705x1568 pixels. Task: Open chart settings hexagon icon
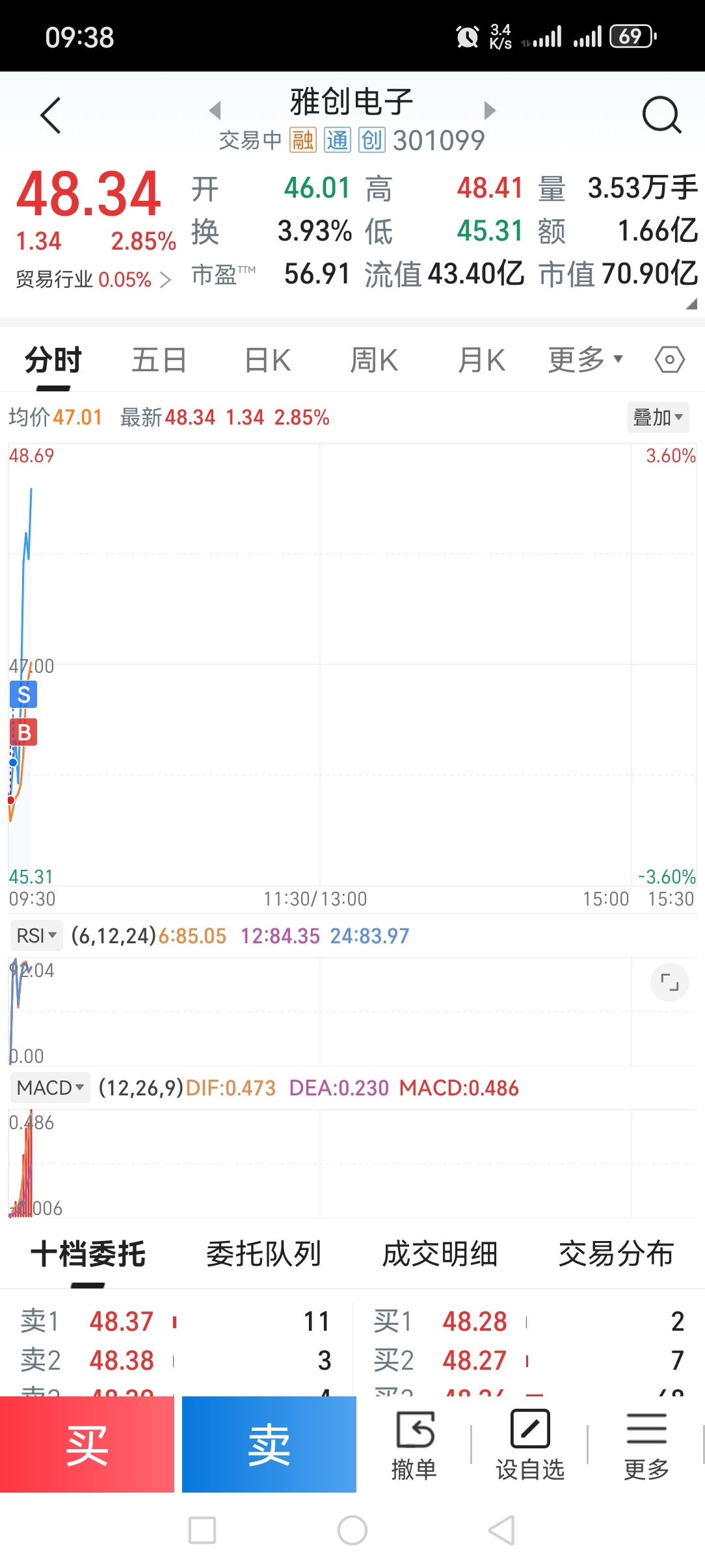669,359
